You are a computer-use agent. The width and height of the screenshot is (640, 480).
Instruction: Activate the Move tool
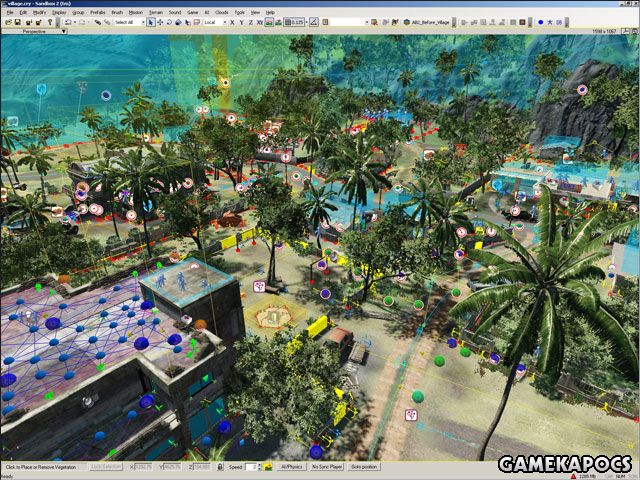coord(160,22)
